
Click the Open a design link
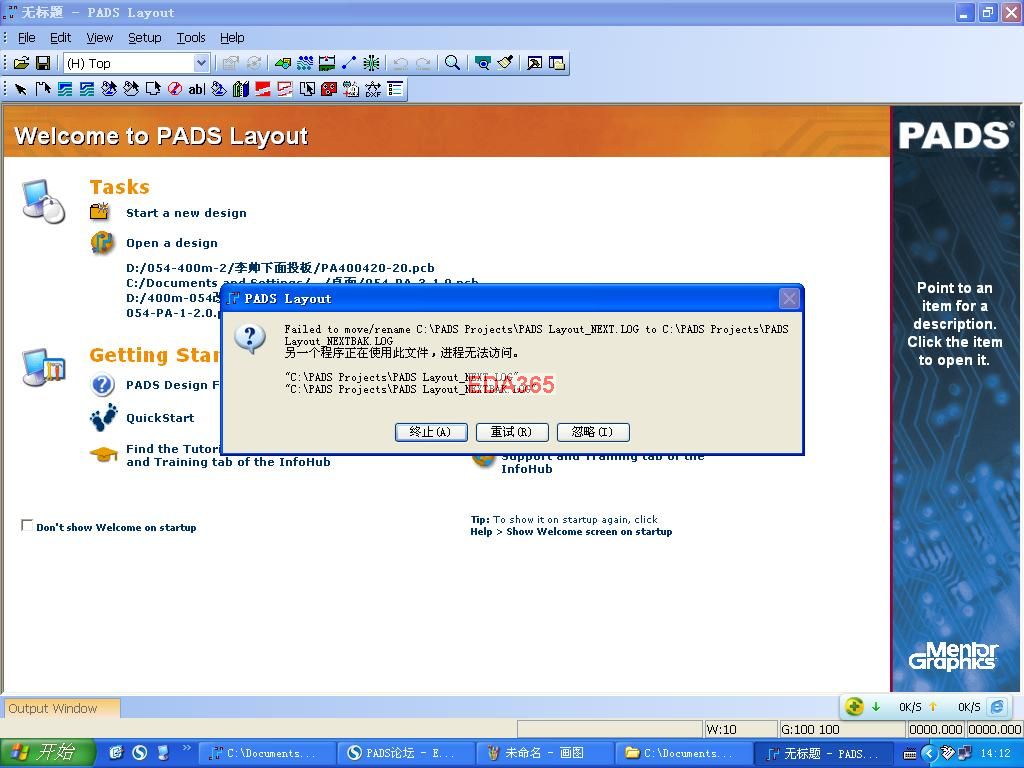[x=172, y=243]
